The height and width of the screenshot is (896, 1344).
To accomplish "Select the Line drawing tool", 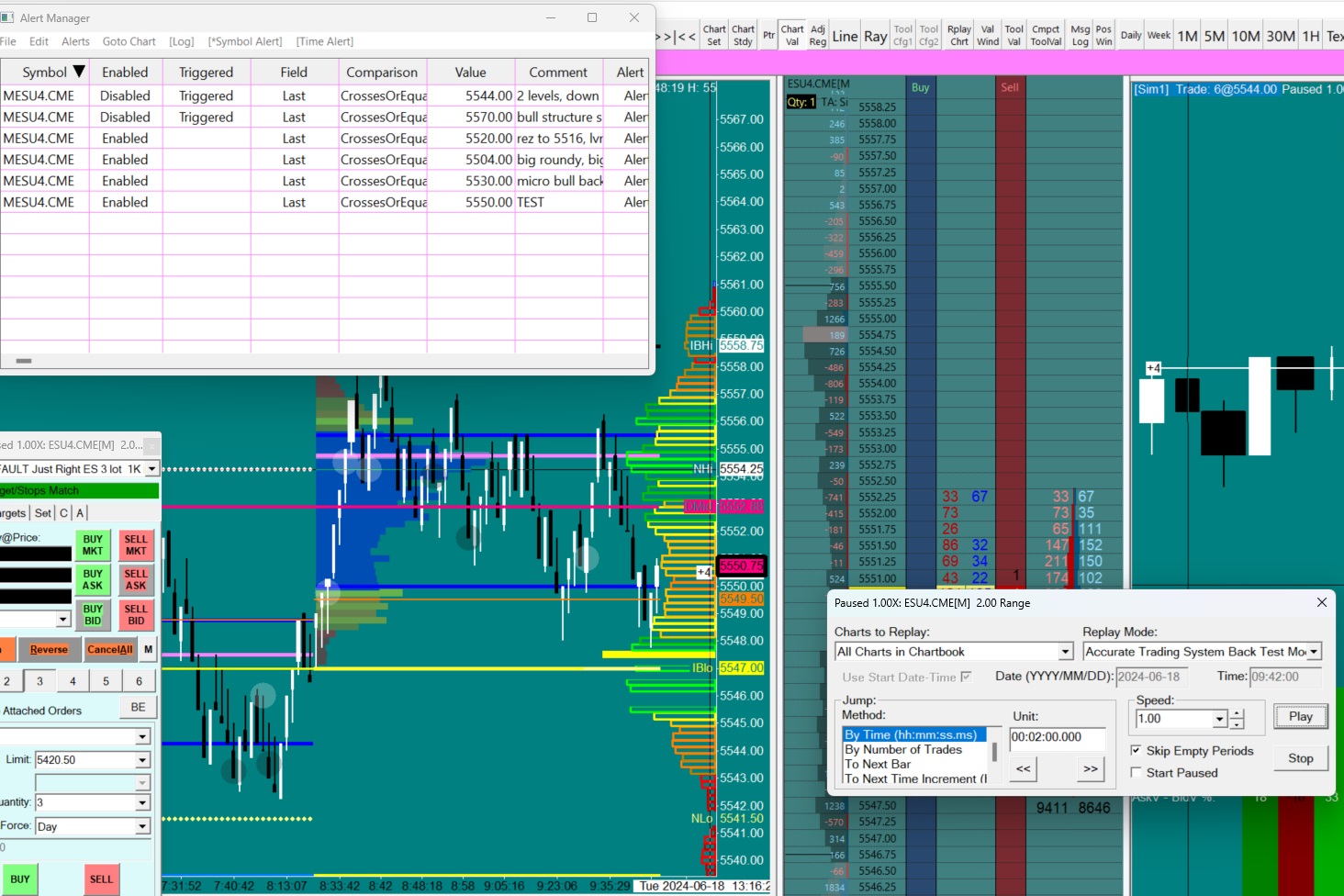I will pyautogui.click(x=845, y=36).
